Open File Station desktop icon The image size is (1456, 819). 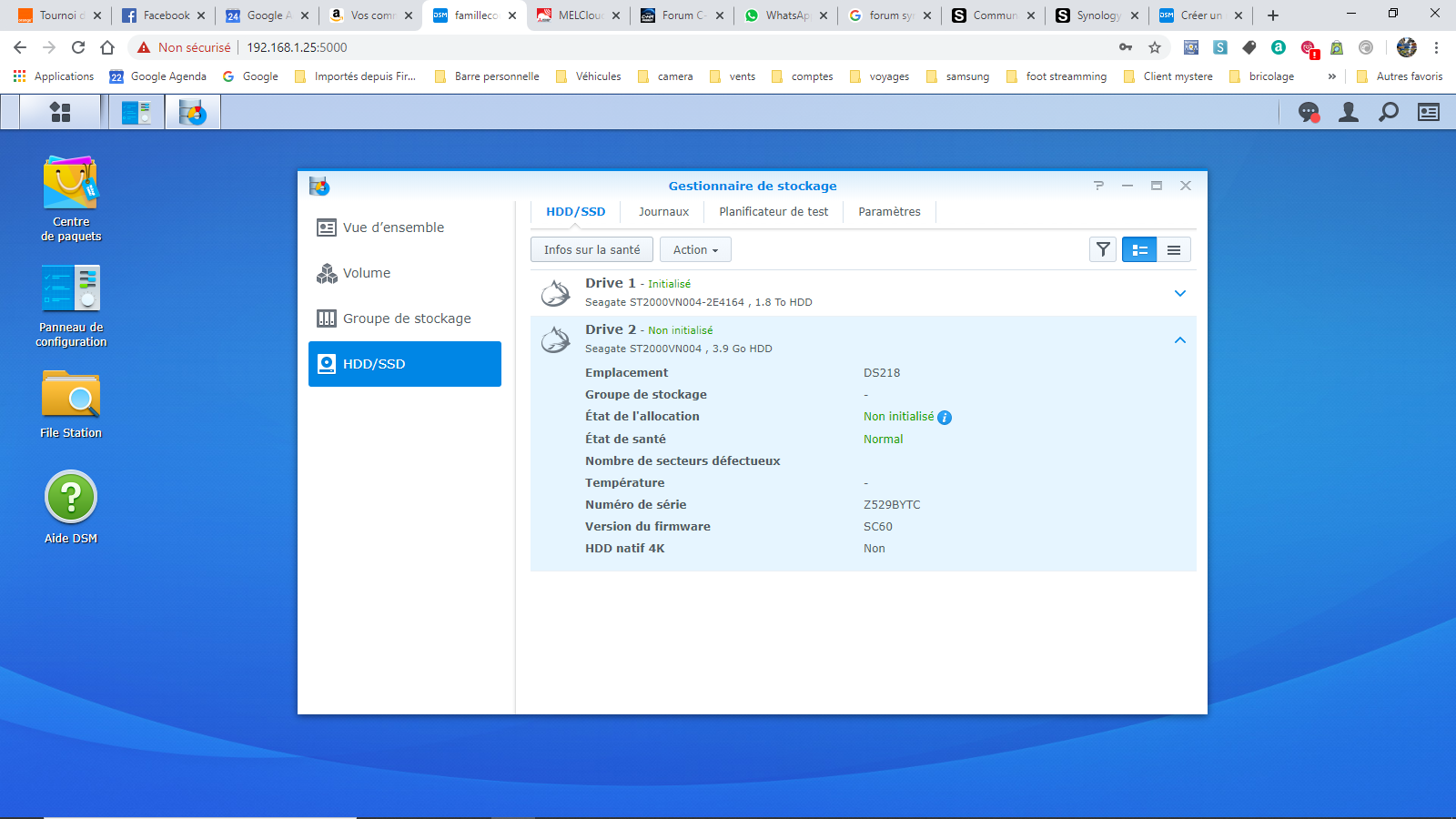[x=71, y=404]
